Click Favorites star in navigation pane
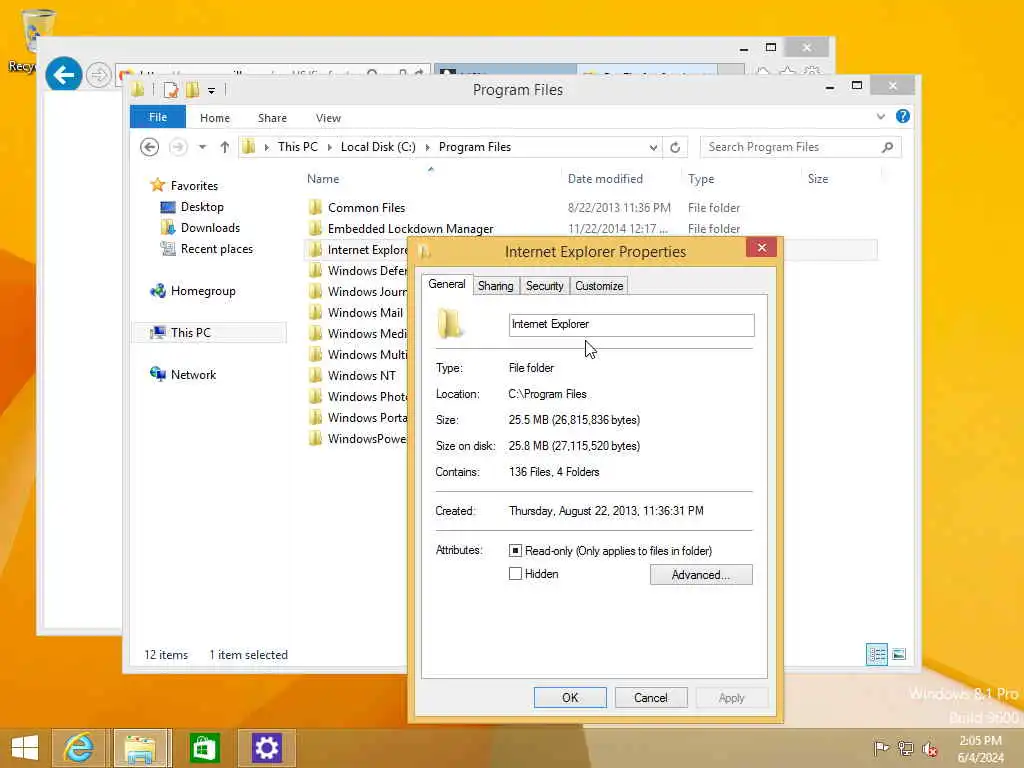The height and width of the screenshot is (768, 1024). click(157, 185)
